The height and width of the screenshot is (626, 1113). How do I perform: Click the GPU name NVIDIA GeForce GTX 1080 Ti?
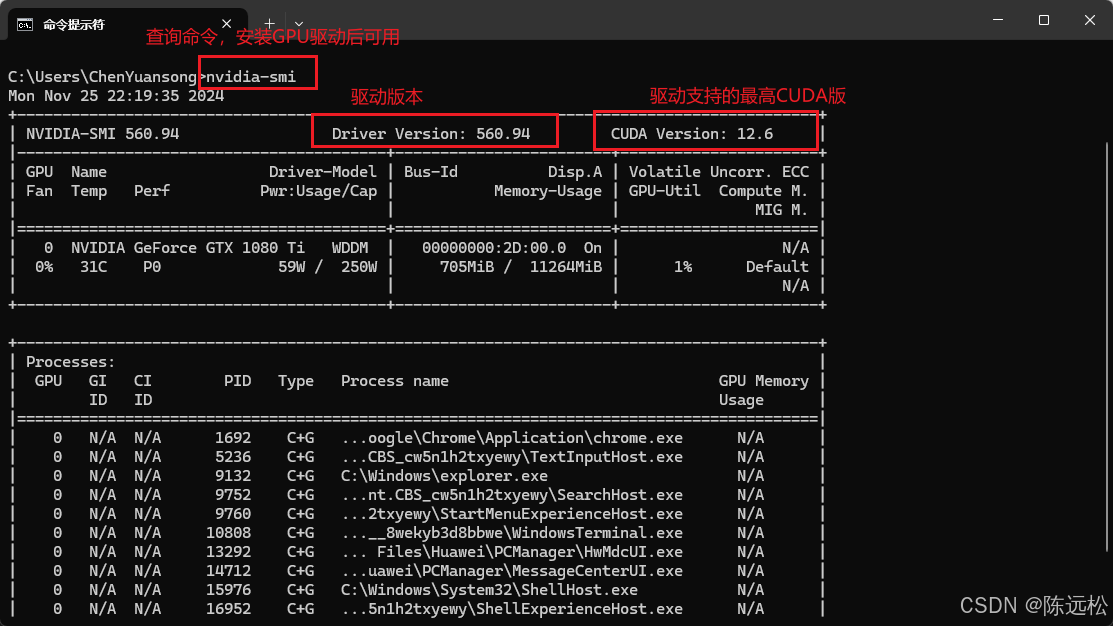(x=187, y=248)
